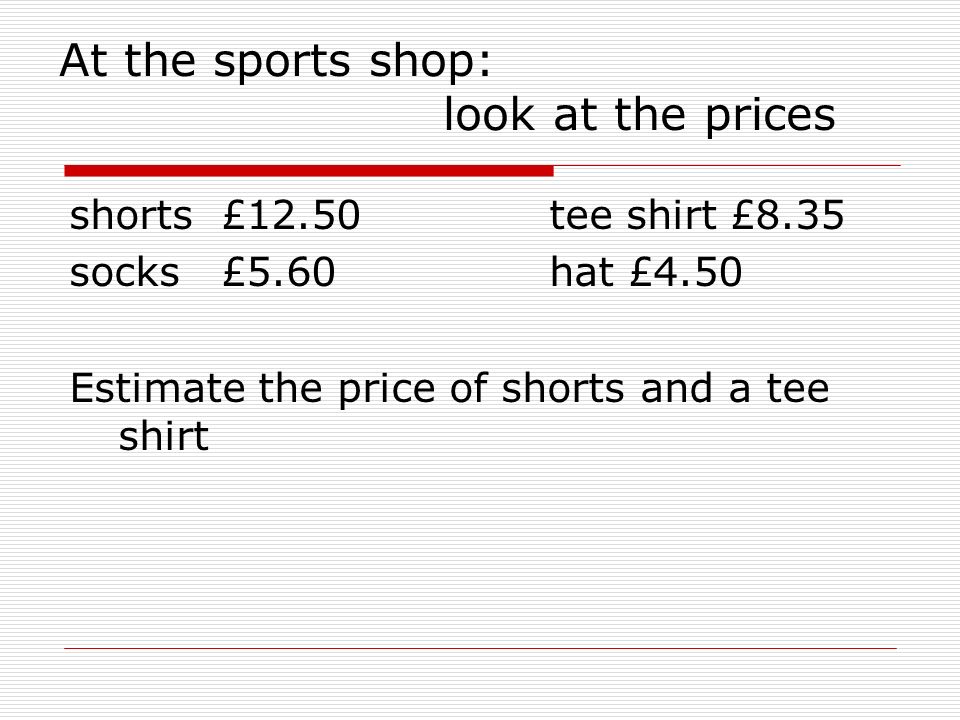The height and width of the screenshot is (720, 960).
Task: Click the word 'Estimate' in the question
Action: (157, 388)
